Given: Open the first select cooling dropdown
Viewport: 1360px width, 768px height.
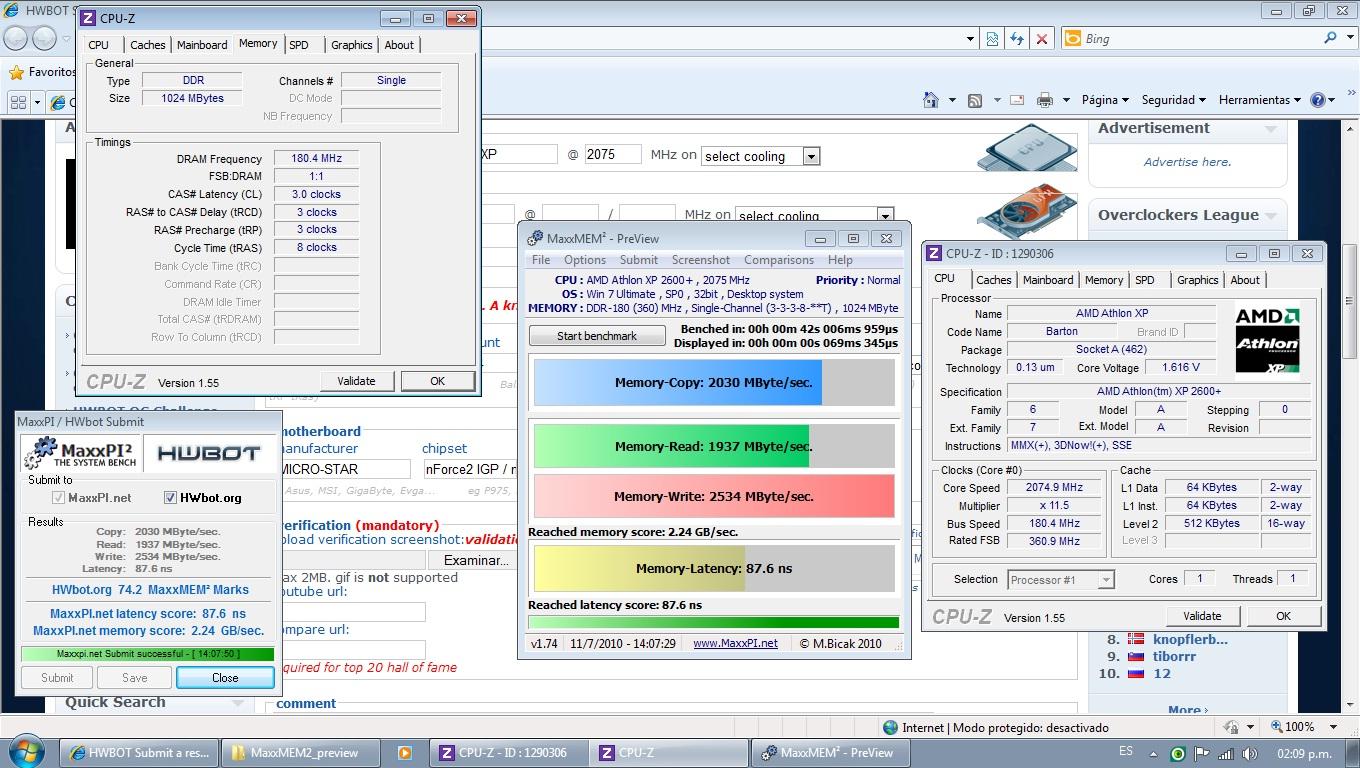Looking at the screenshot, I should pos(811,156).
